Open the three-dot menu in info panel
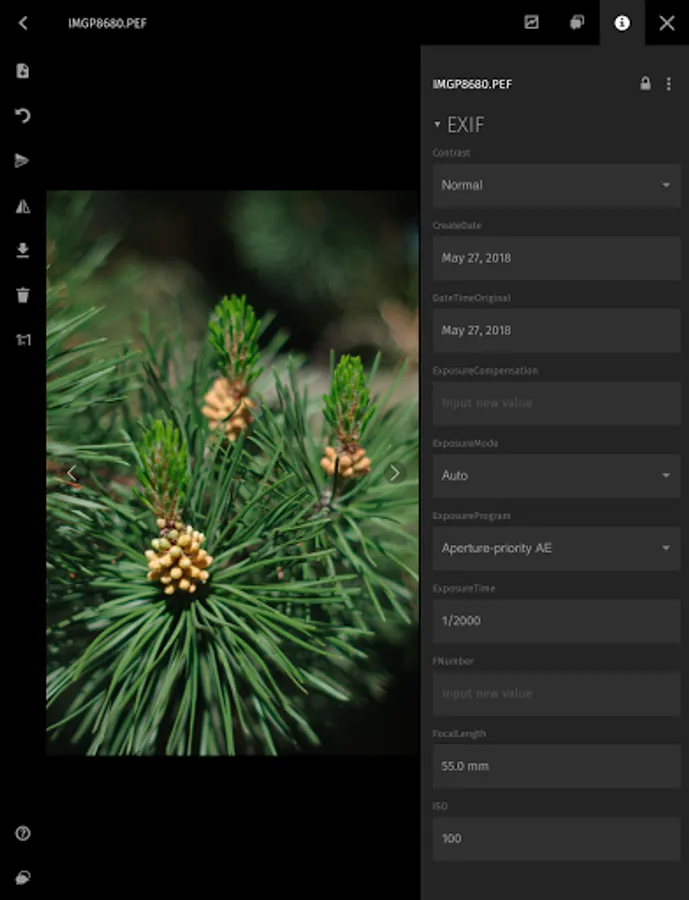The height and width of the screenshot is (900, 689). click(668, 84)
